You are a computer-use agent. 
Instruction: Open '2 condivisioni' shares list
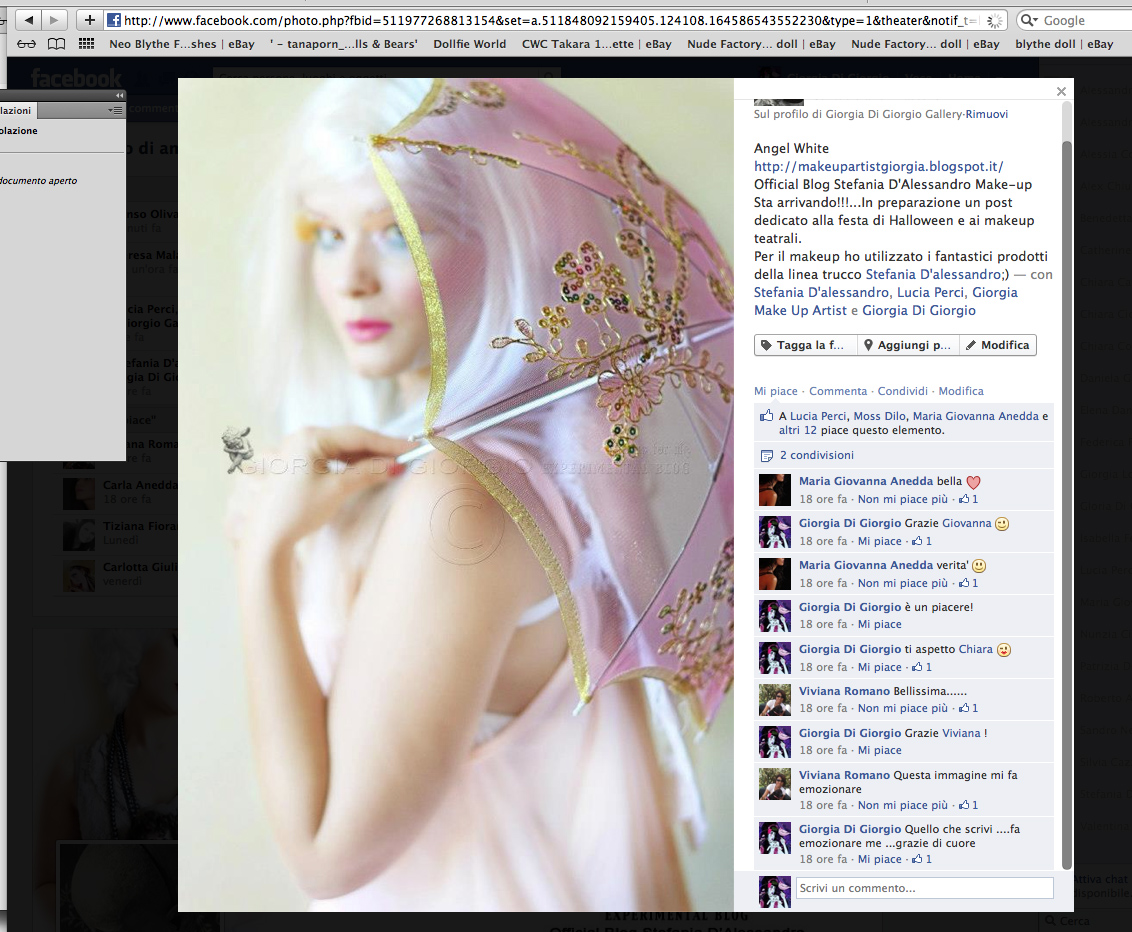(817, 456)
